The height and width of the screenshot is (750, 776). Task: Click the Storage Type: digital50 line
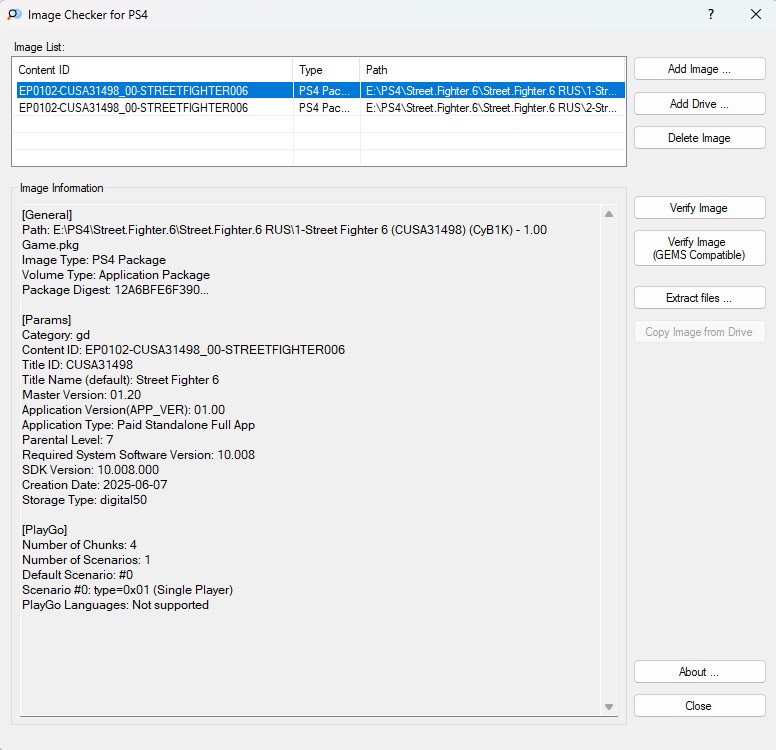85,500
